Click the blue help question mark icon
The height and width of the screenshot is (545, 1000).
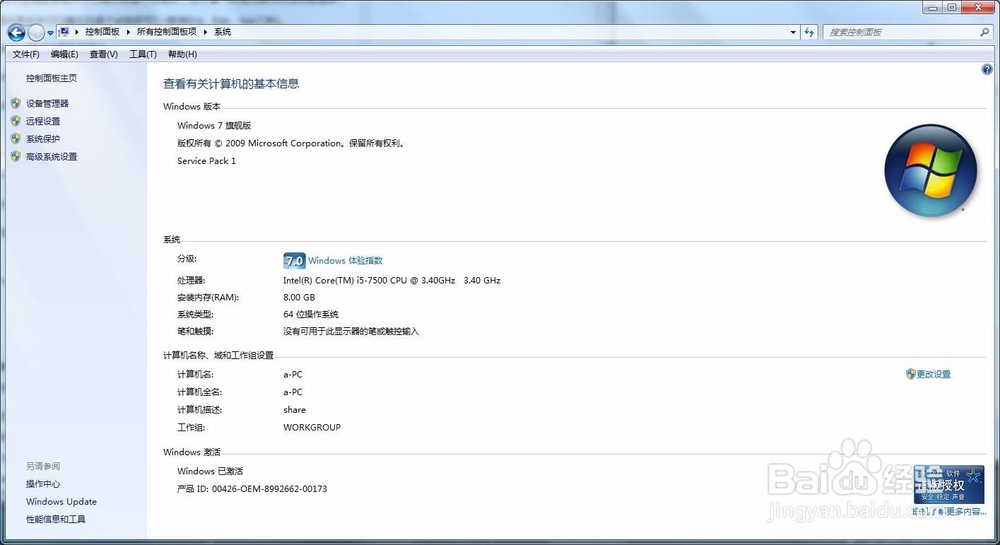click(x=987, y=69)
